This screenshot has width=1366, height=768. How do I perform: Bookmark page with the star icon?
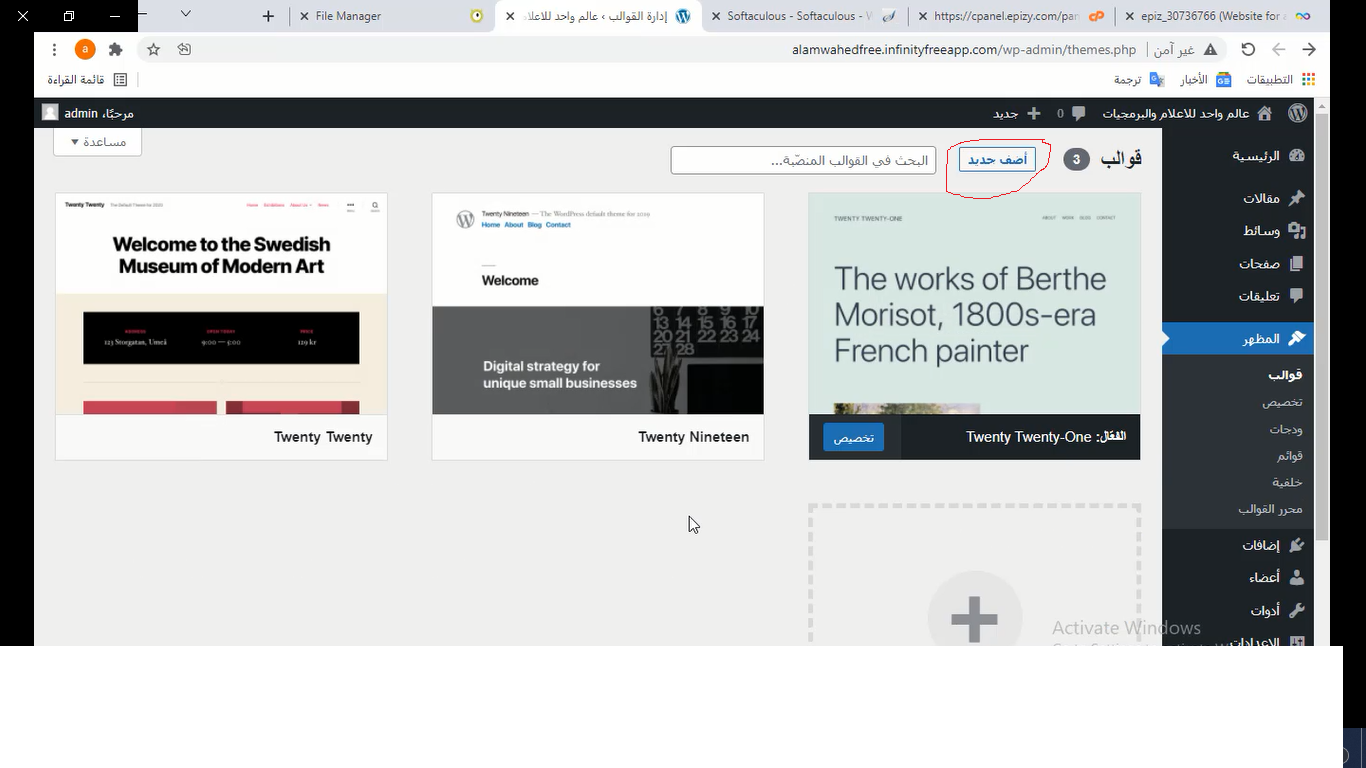[x=153, y=49]
